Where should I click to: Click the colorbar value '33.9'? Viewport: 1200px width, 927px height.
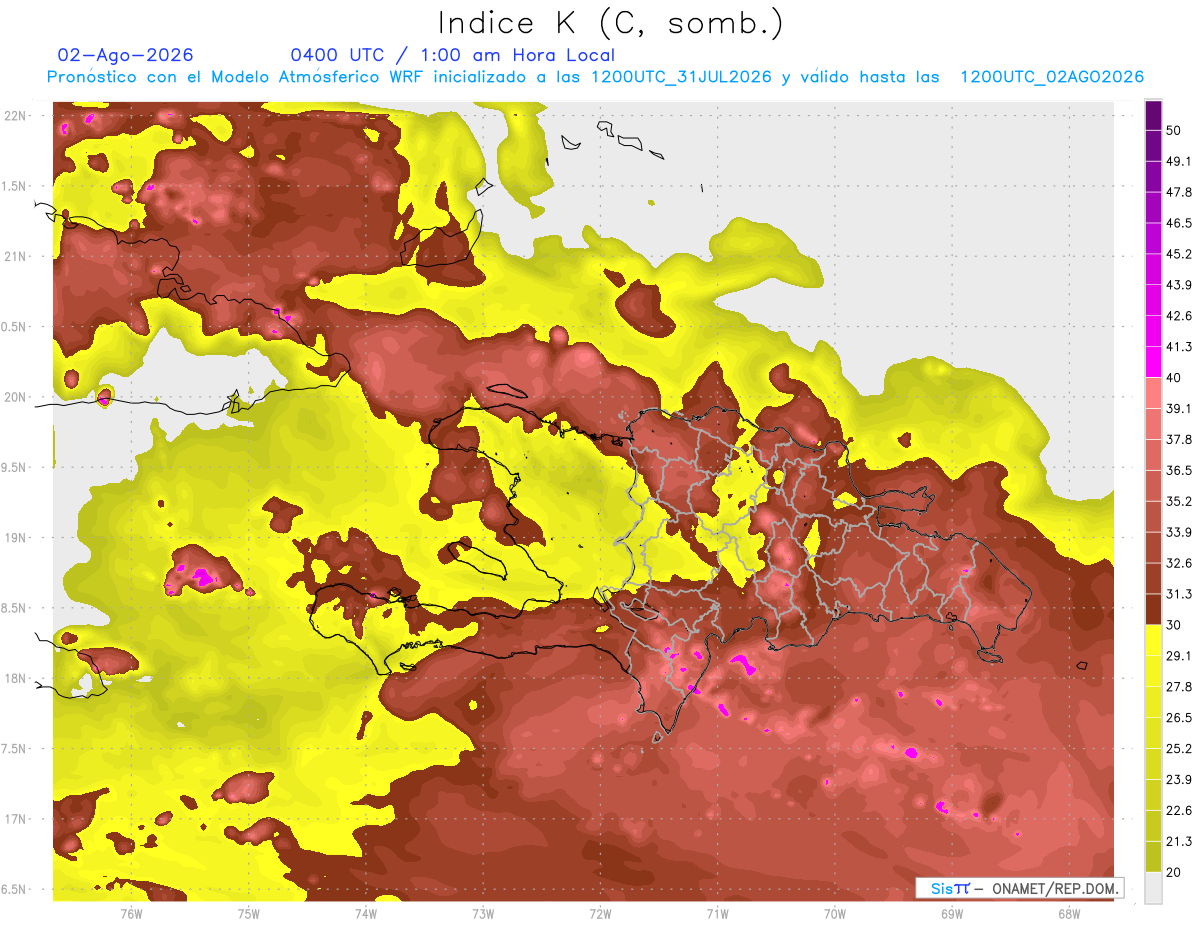click(x=1179, y=532)
